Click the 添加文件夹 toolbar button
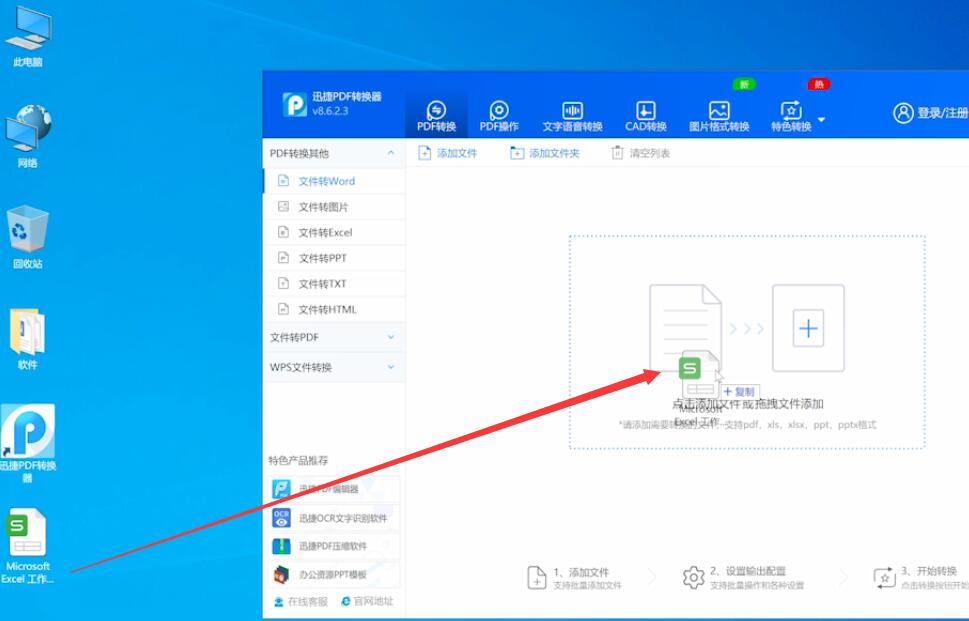969x621 pixels. [544, 153]
